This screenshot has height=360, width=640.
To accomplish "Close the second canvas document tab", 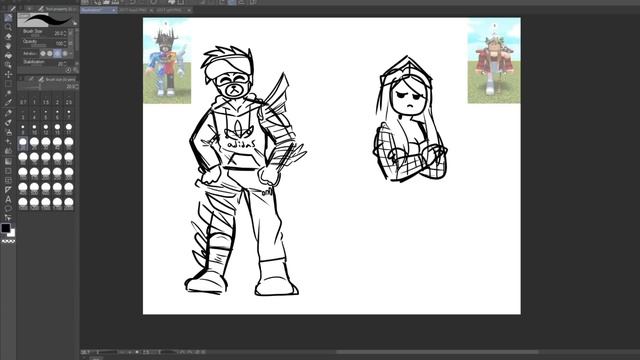I will 151,10.
